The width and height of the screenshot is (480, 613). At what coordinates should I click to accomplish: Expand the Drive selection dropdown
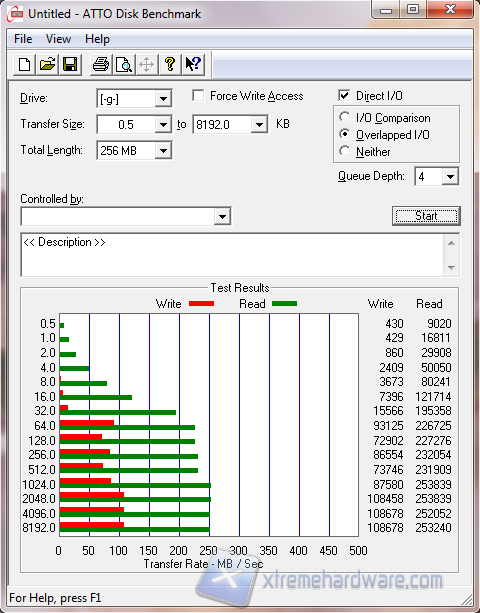pos(163,99)
